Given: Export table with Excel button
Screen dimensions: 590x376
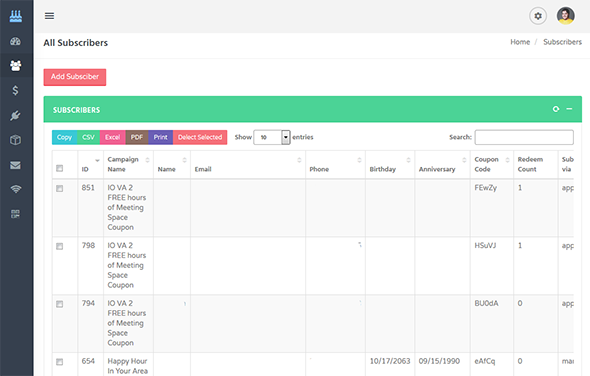Looking at the screenshot, I should pos(113,137).
